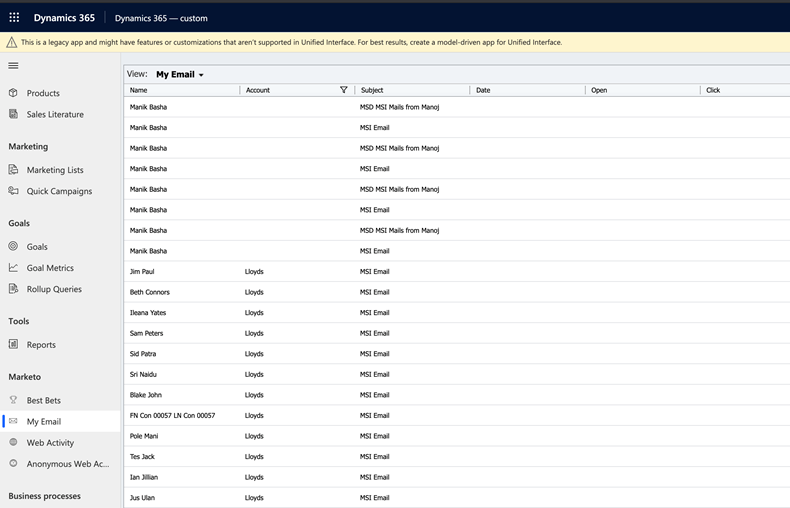Collapse the sidebar with hamburger icon
Image resolution: width=790 pixels, height=508 pixels.
pyautogui.click(x=14, y=66)
